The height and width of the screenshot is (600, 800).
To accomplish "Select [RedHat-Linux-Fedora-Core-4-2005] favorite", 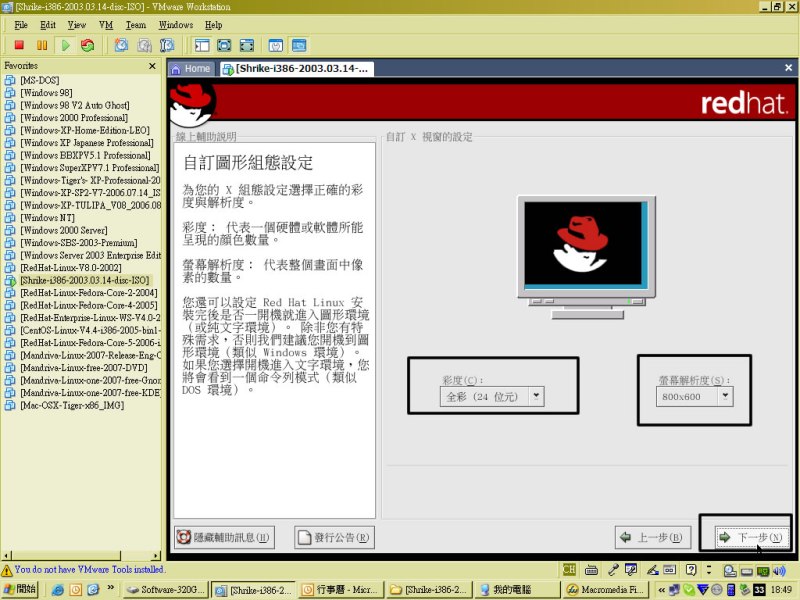I will pyautogui.click(x=89, y=305).
